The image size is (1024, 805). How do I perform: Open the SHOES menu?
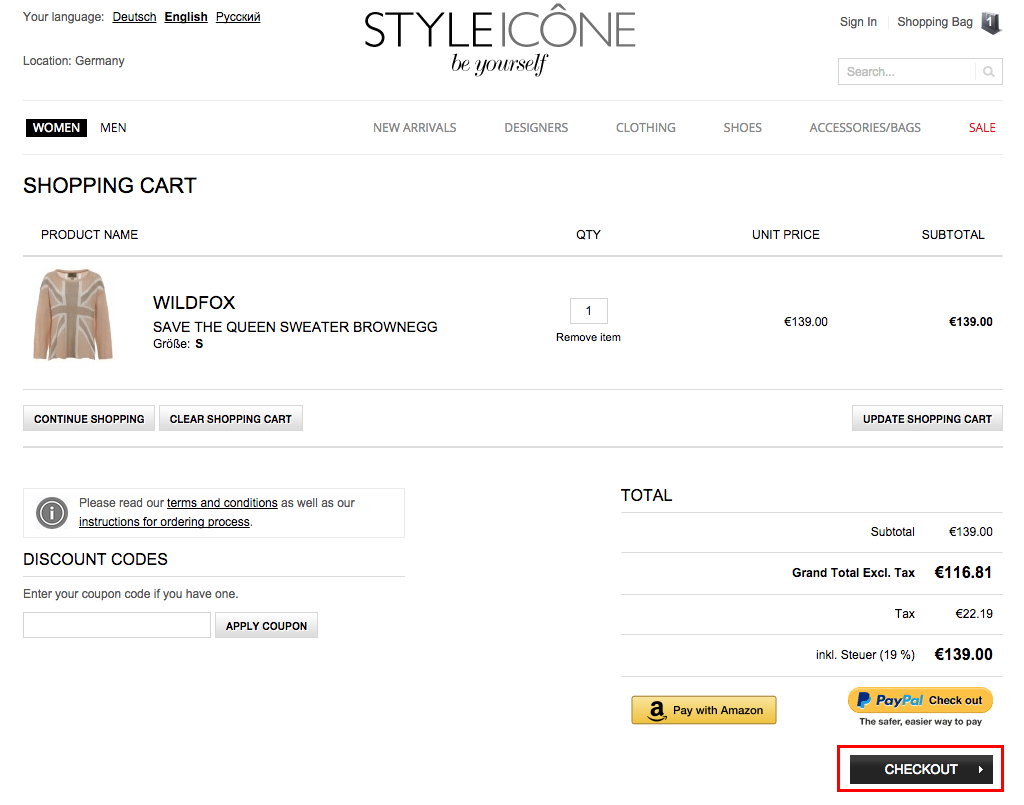coord(743,128)
